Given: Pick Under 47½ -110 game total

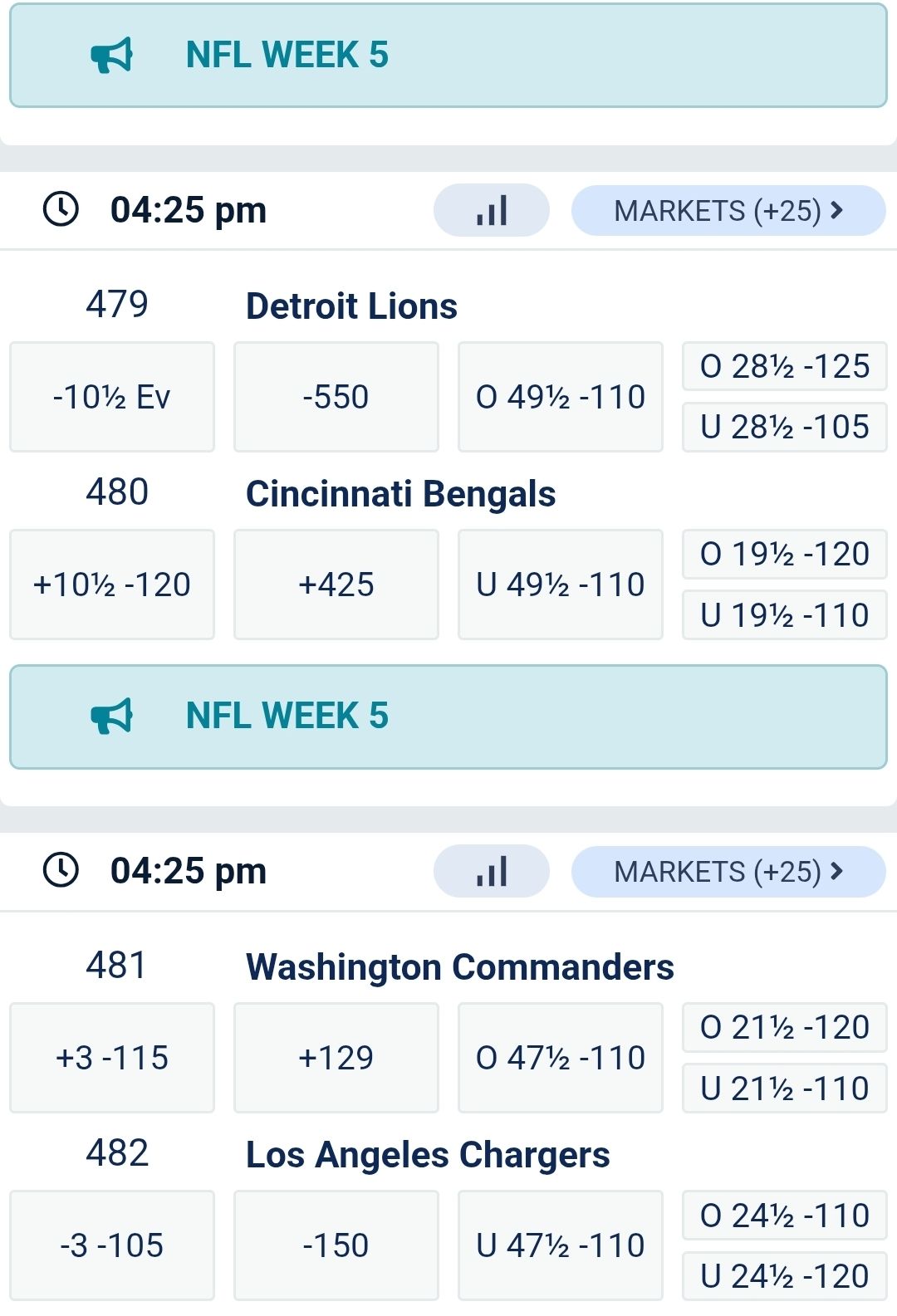Looking at the screenshot, I should pyautogui.click(x=561, y=1245).
